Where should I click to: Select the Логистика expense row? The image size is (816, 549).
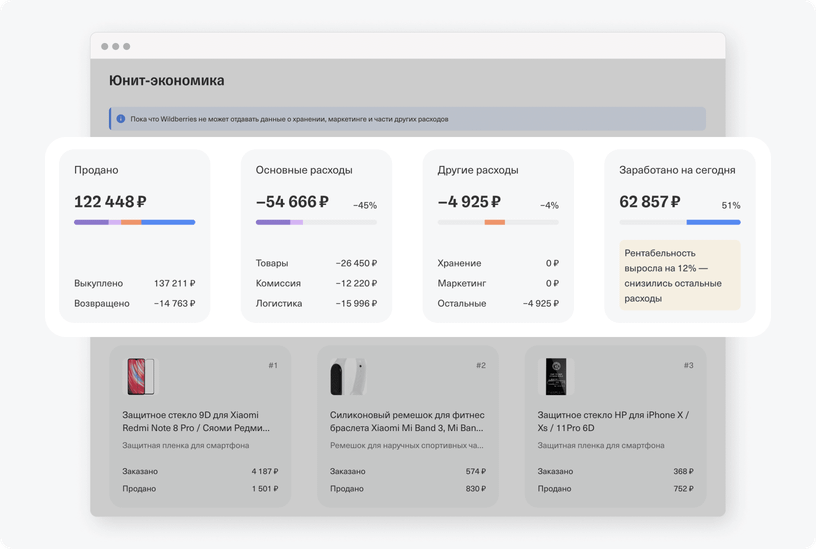[x=316, y=303]
